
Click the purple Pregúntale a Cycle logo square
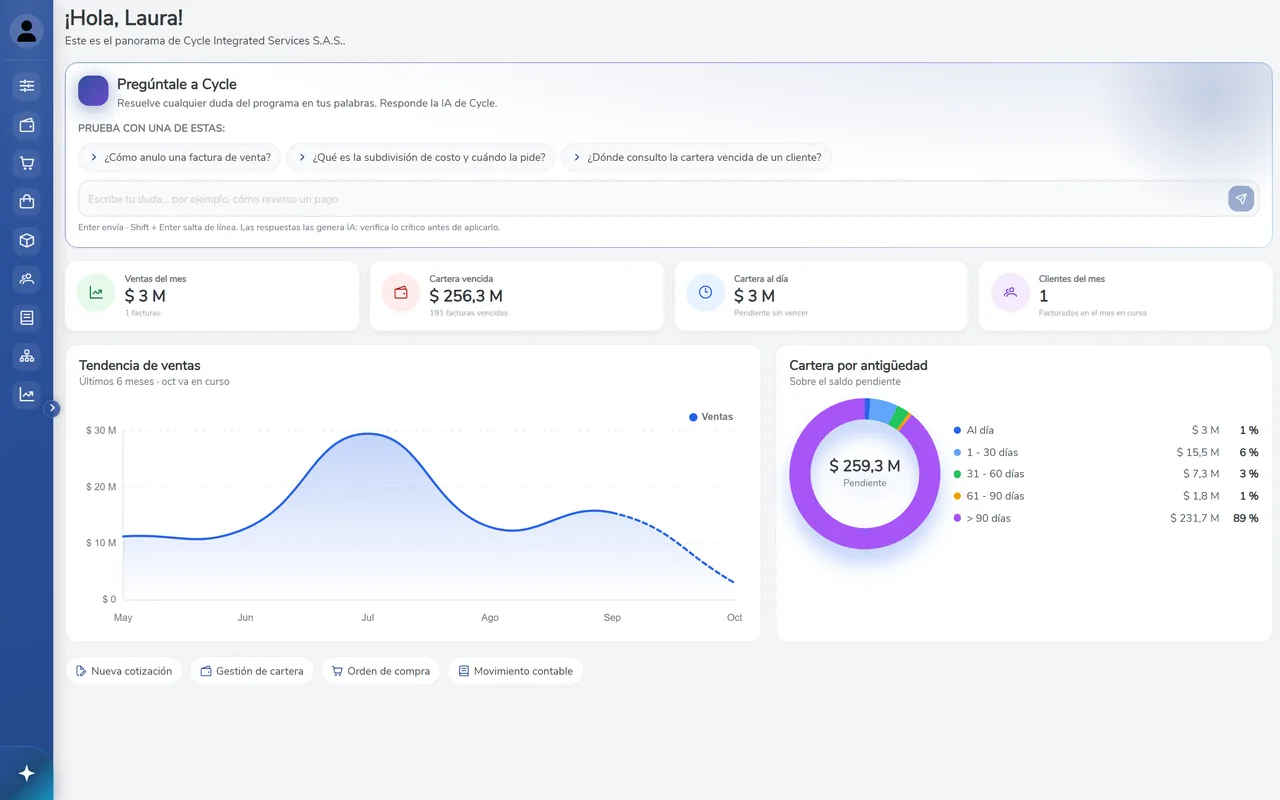[93, 91]
